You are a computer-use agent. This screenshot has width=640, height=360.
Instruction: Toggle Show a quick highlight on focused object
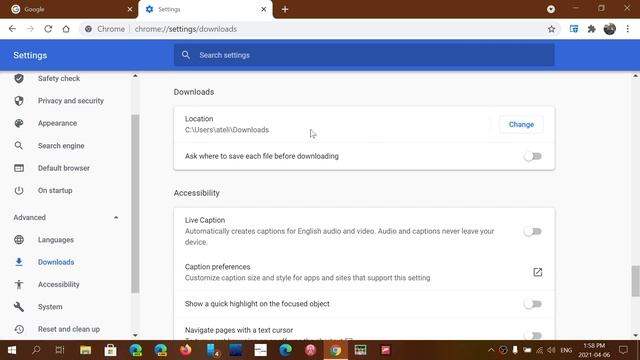pos(533,304)
